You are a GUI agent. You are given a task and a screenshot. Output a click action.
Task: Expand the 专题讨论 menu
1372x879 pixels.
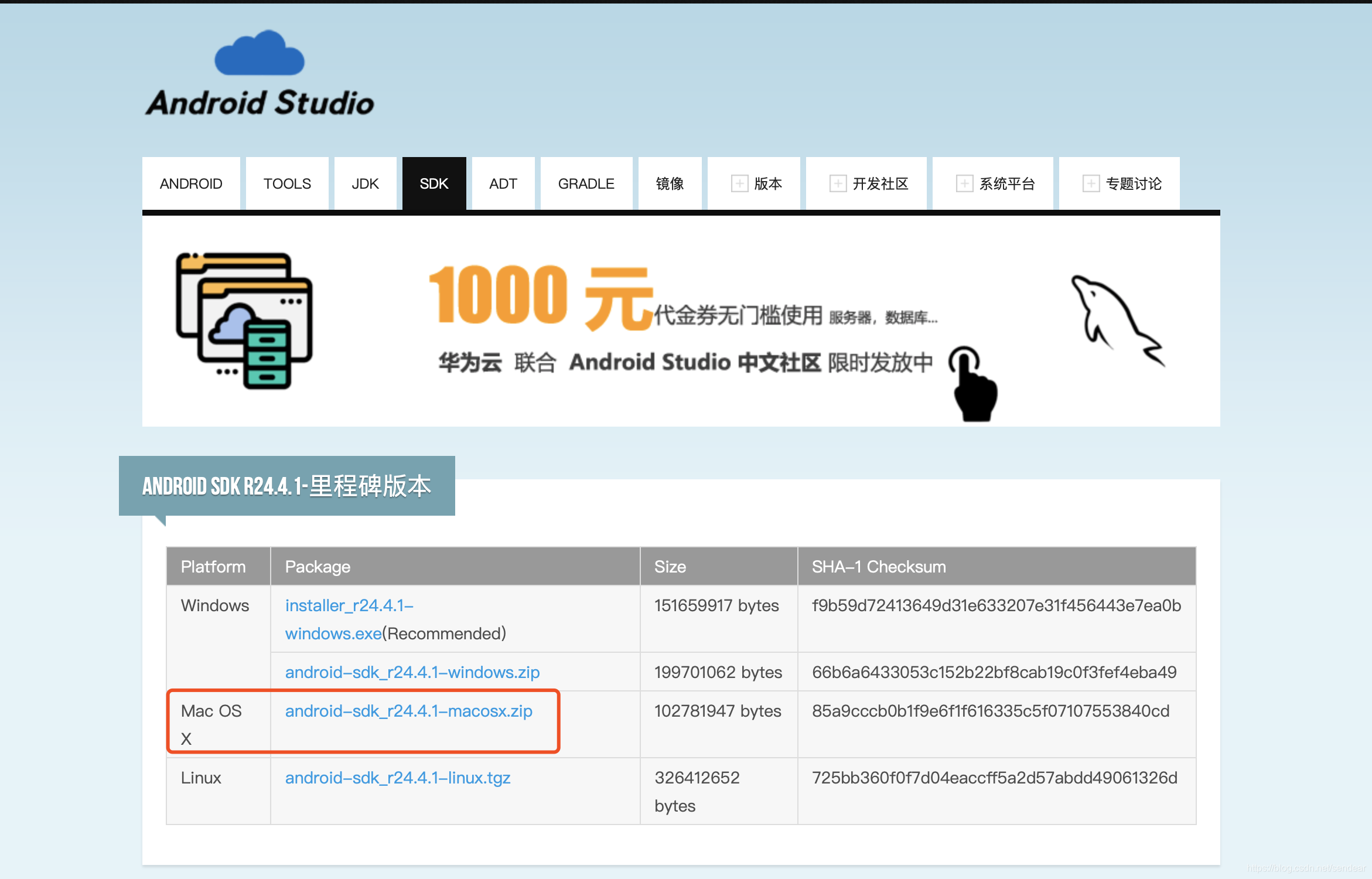[1120, 183]
